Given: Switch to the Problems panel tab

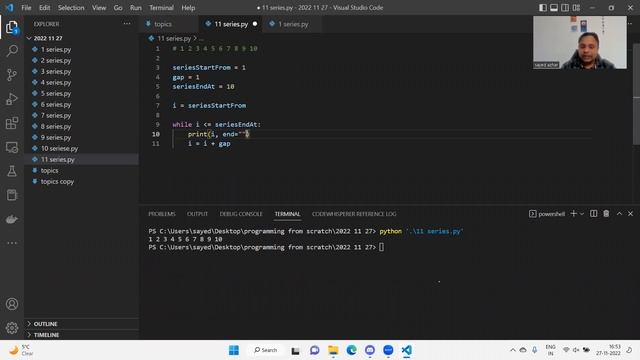Looking at the screenshot, I should point(162,214).
